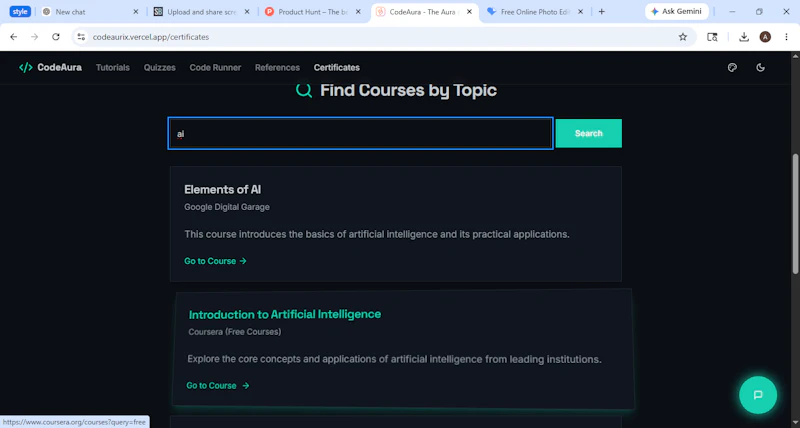Open Quizzes in the navigation bar
This screenshot has width=800, height=428.
point(160,67)
